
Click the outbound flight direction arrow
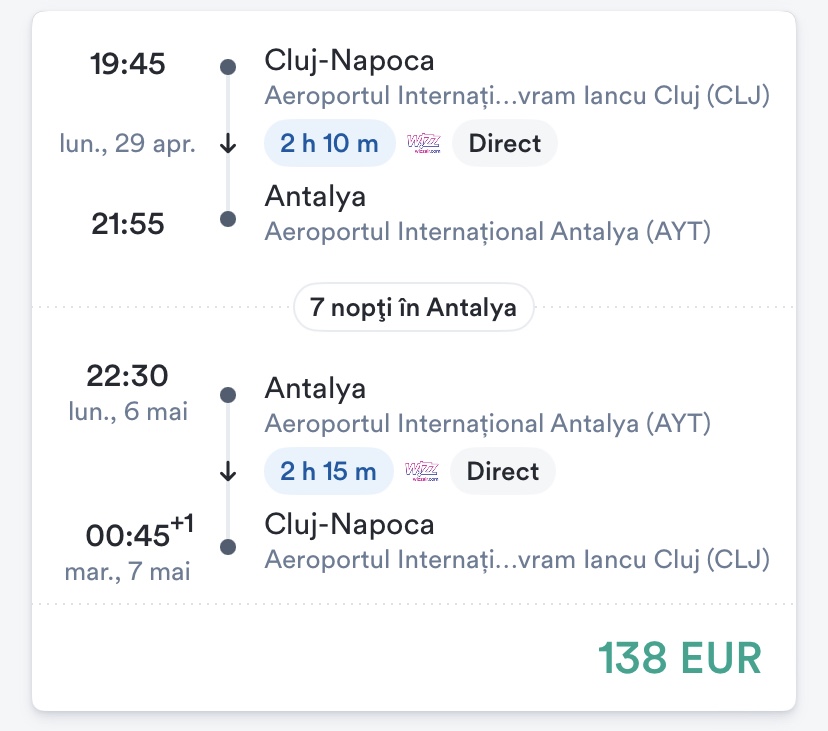[228, 144]
